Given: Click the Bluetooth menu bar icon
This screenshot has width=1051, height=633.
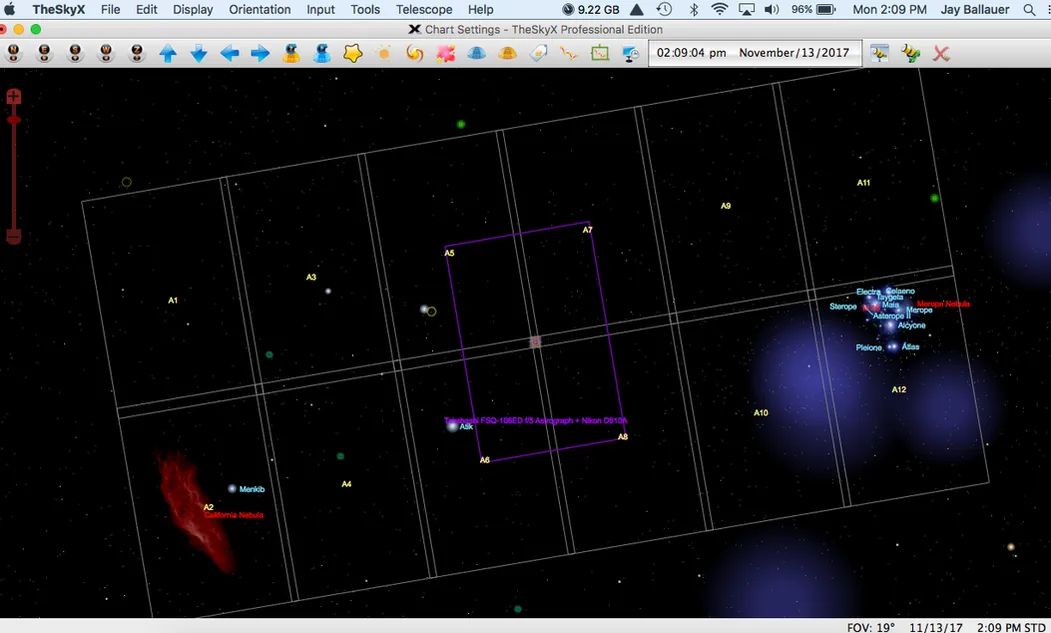Looking at the screenshot, I should (694, 9).
